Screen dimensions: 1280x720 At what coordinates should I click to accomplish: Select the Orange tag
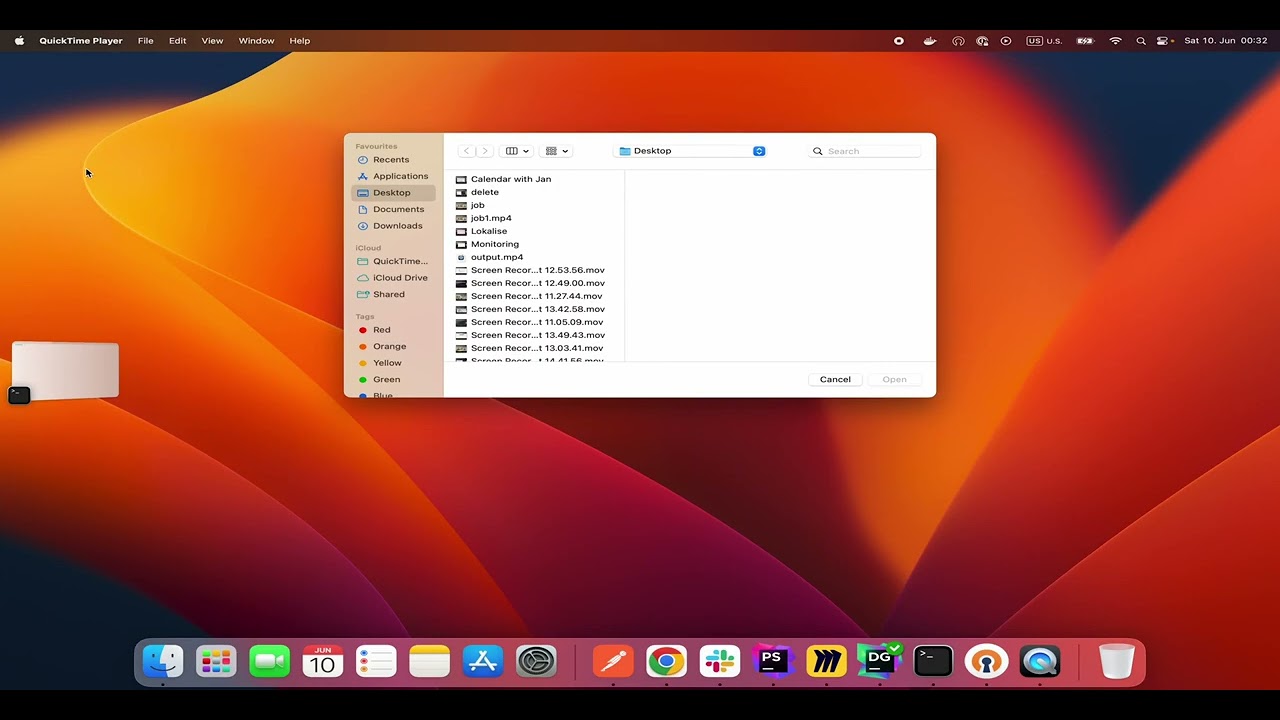point(391,346)
